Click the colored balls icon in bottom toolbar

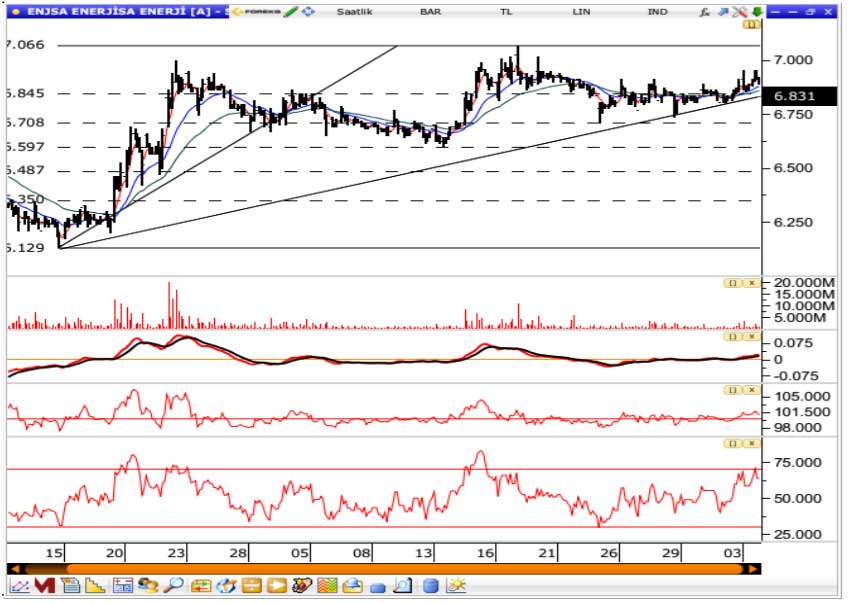[x=302, y=586]
